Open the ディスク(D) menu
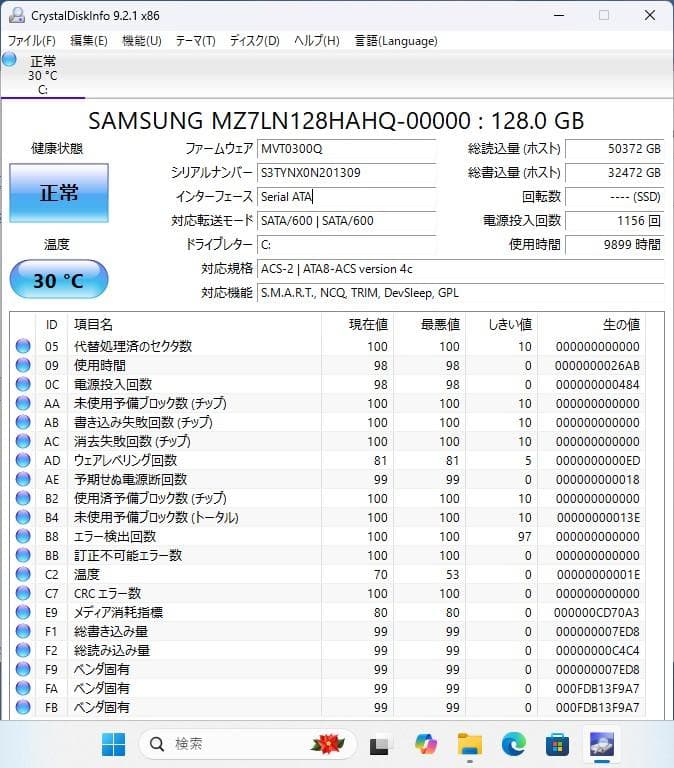This screenshot has height=768, width=674. (x=255, y=41)
